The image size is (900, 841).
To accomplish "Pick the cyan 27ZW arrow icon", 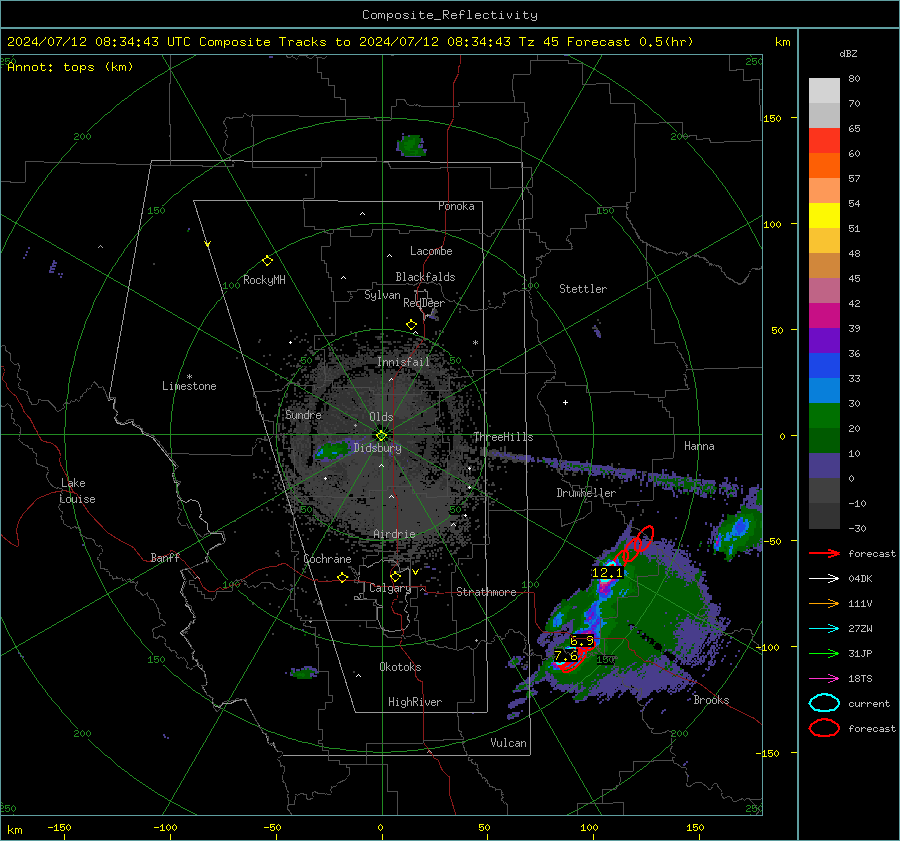I will click(x=824, y=629).
